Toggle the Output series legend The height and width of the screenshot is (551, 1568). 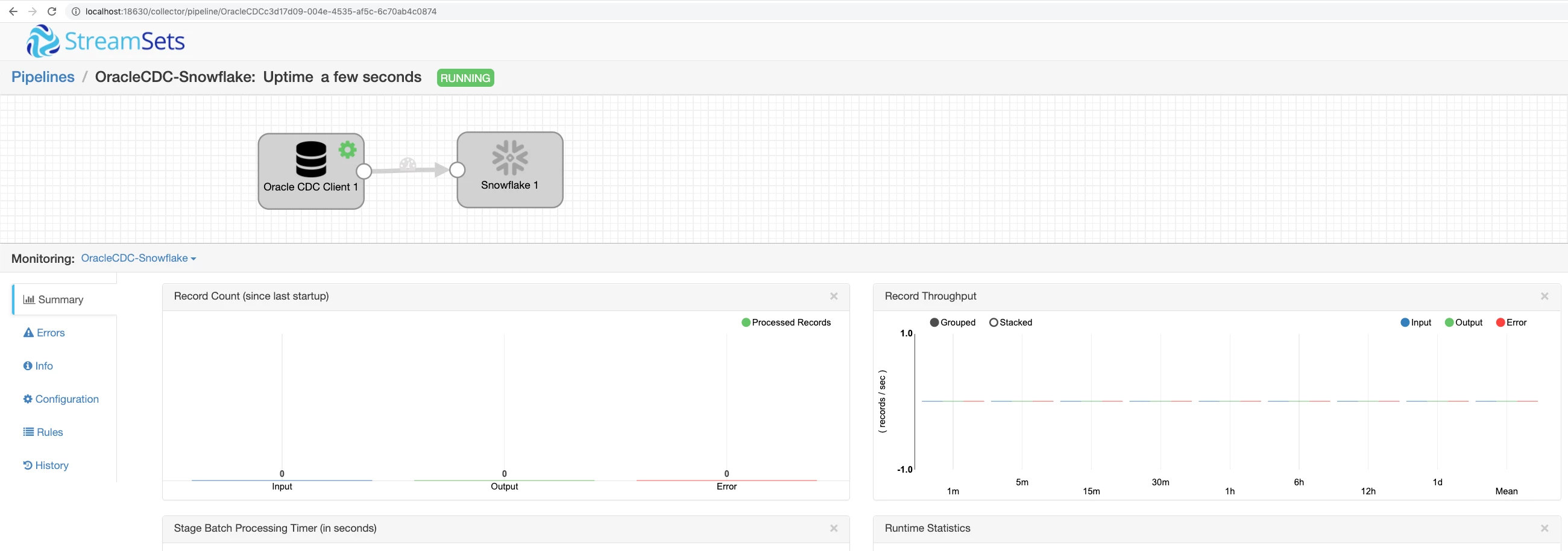coord(1463,322)
